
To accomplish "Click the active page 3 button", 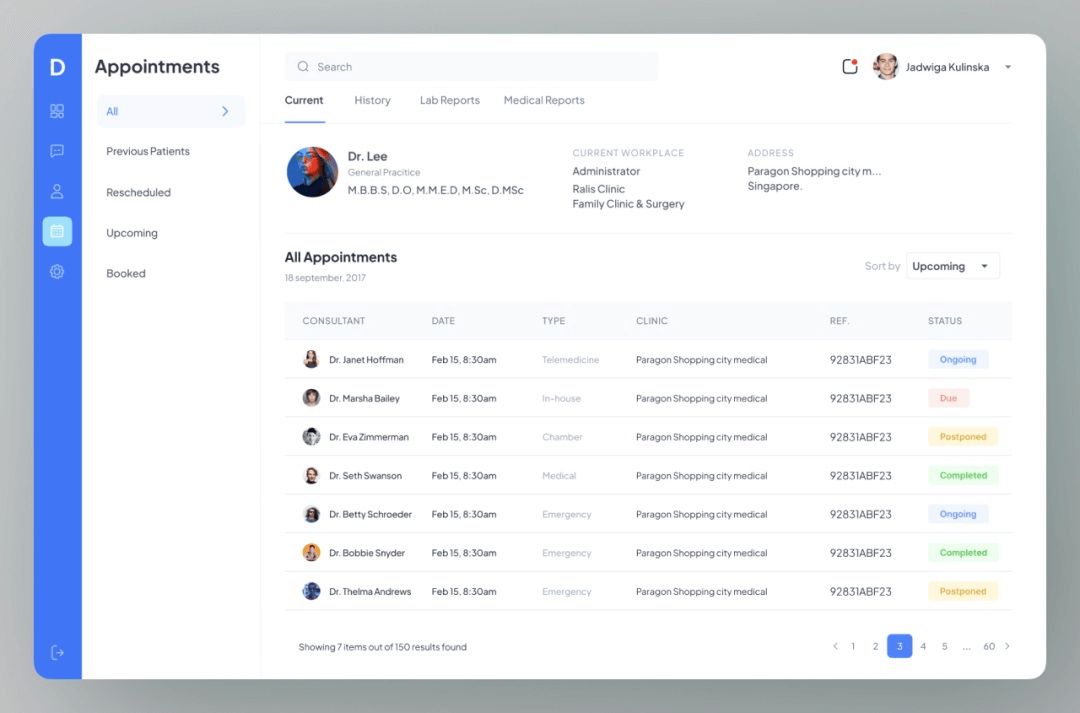I will click(900, 646).
